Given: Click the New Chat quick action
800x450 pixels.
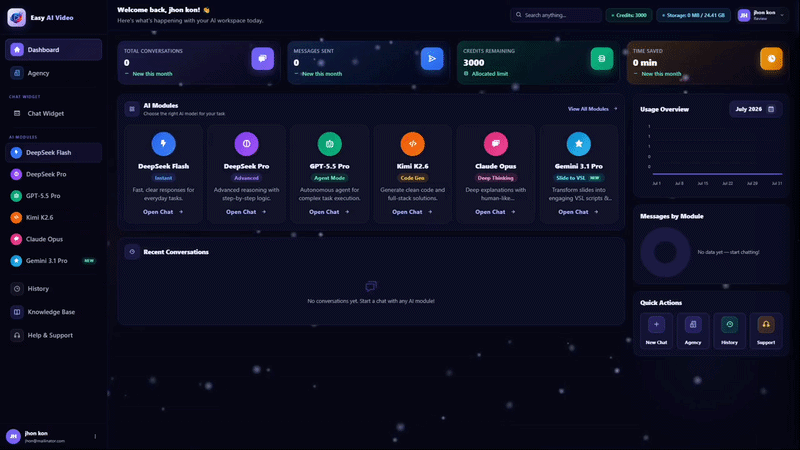Looking at the screenshot, I should [656, 331].
